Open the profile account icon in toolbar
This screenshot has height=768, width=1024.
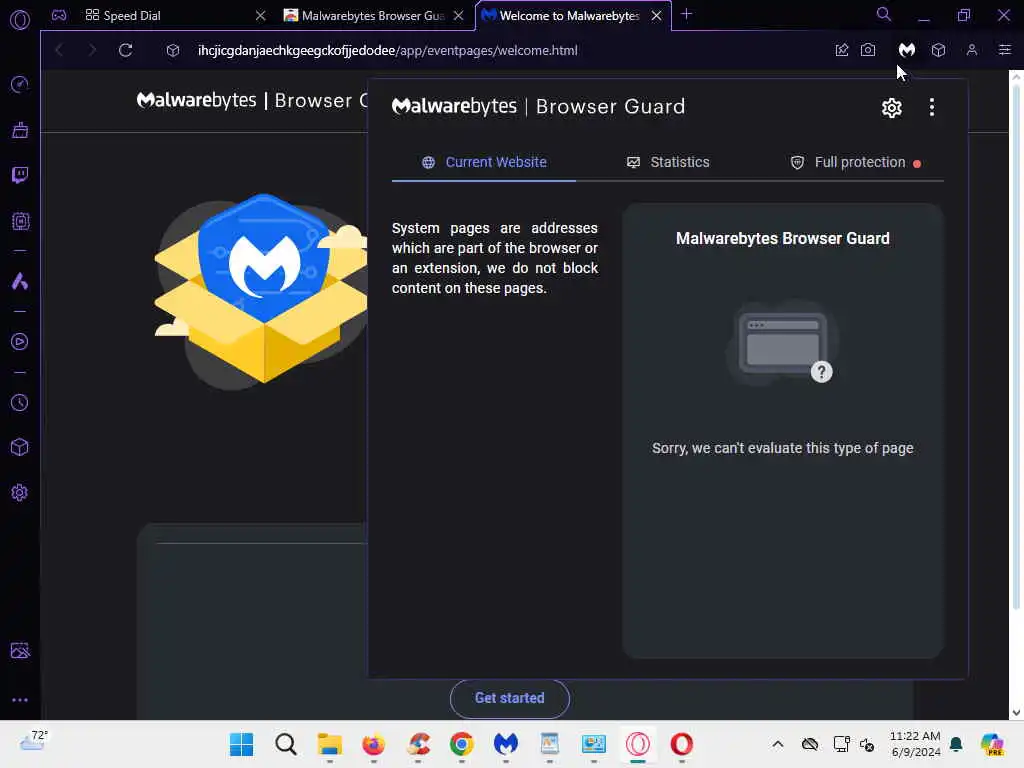[972, 50]
